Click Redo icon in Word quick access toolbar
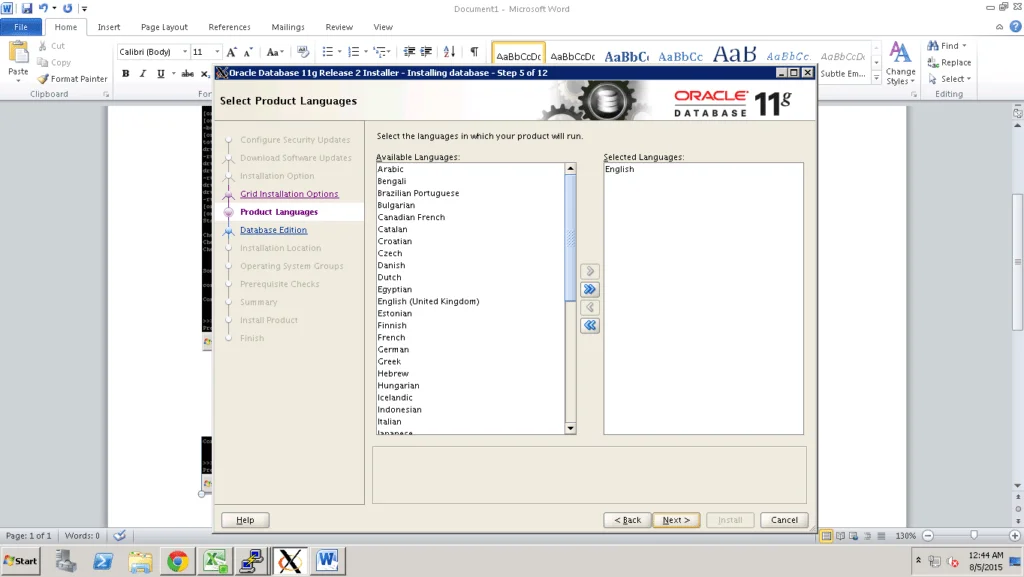 tap(67, 8)
